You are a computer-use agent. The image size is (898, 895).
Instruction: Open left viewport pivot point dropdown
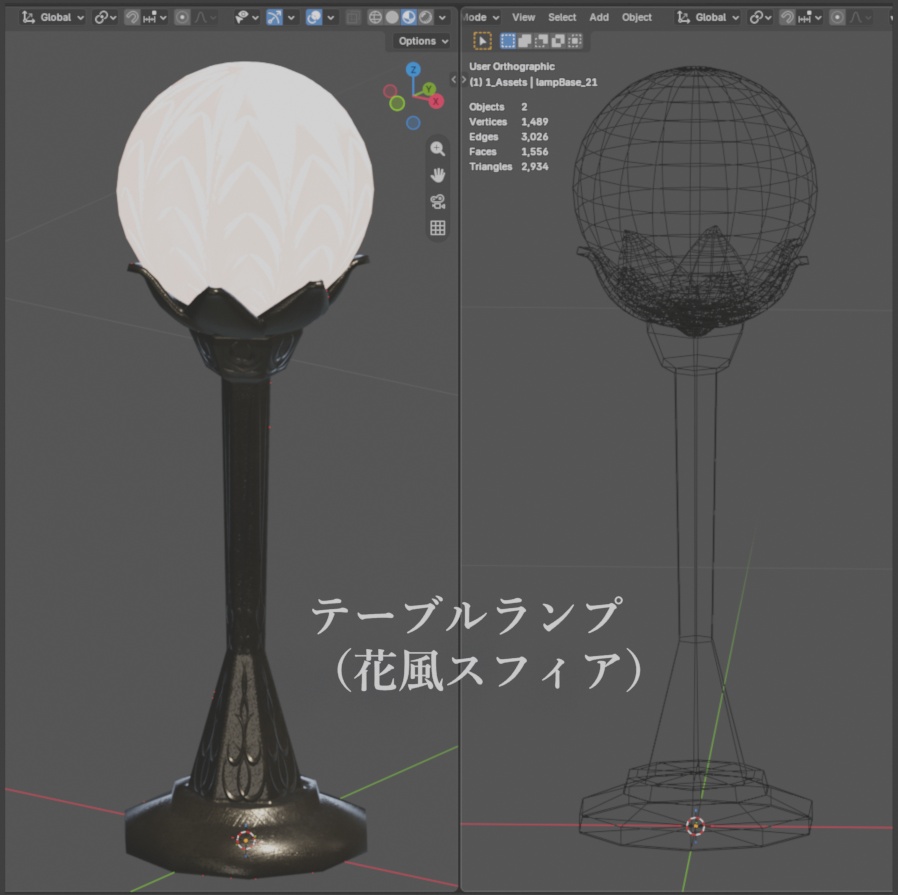coord(105,17)
